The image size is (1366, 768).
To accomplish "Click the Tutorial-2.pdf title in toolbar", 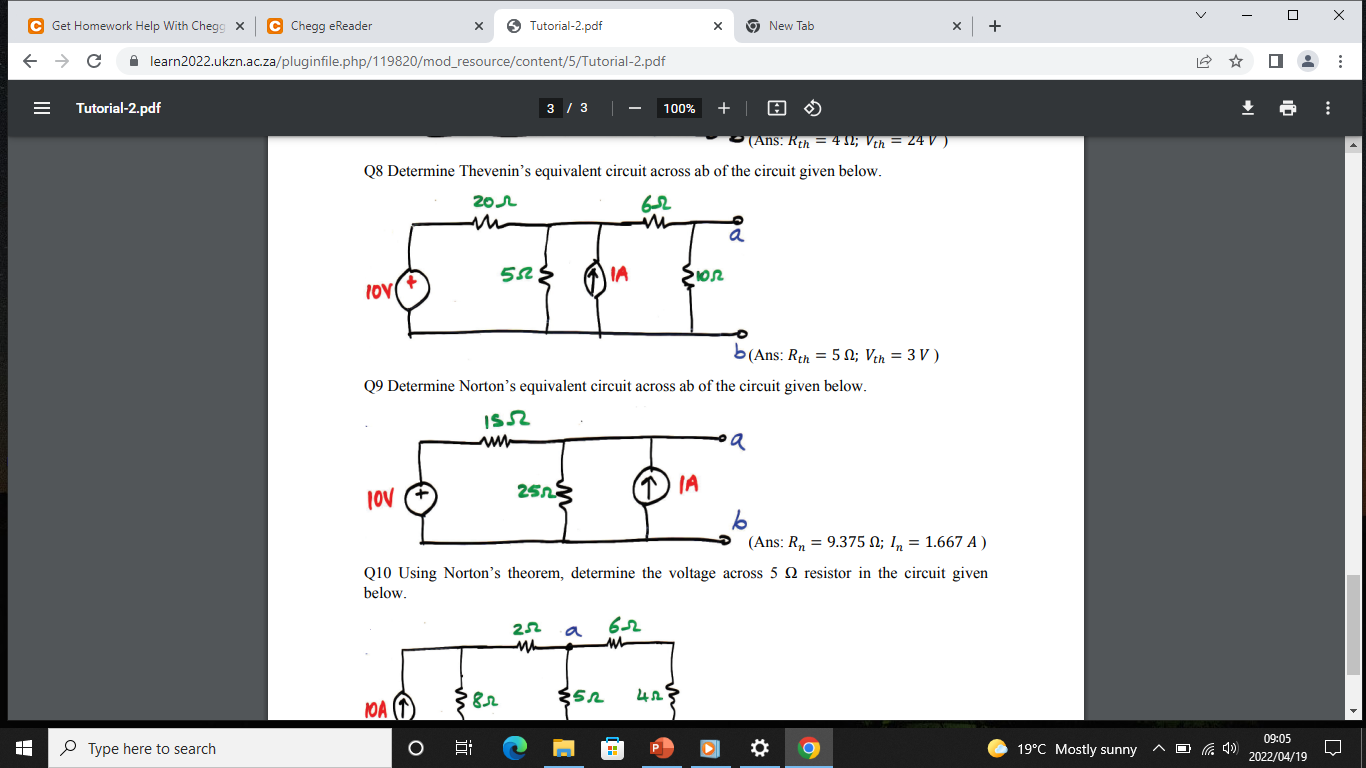I will tap(118, 108).
